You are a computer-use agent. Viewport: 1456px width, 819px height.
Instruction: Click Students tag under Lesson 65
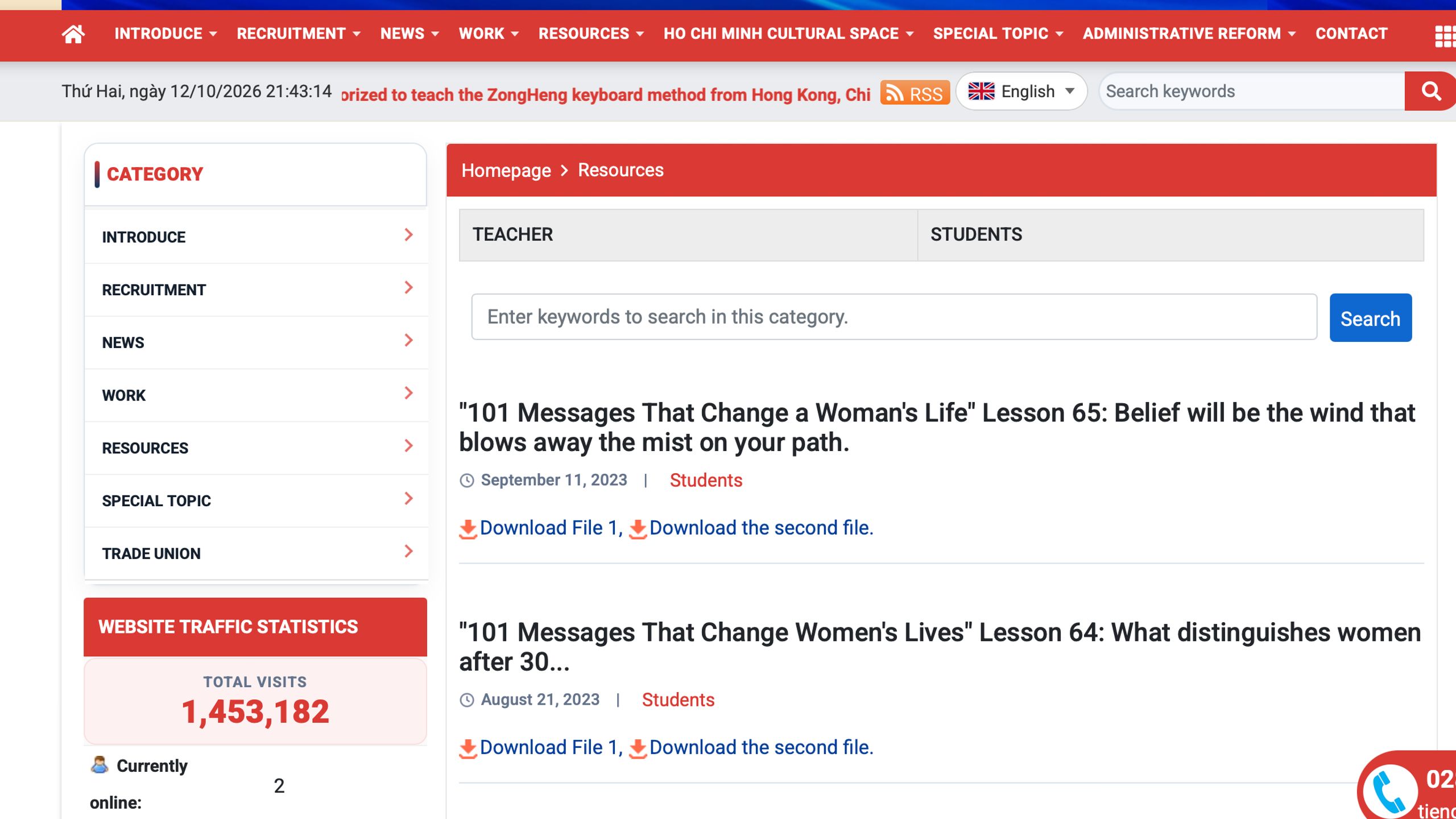(706, 481)
